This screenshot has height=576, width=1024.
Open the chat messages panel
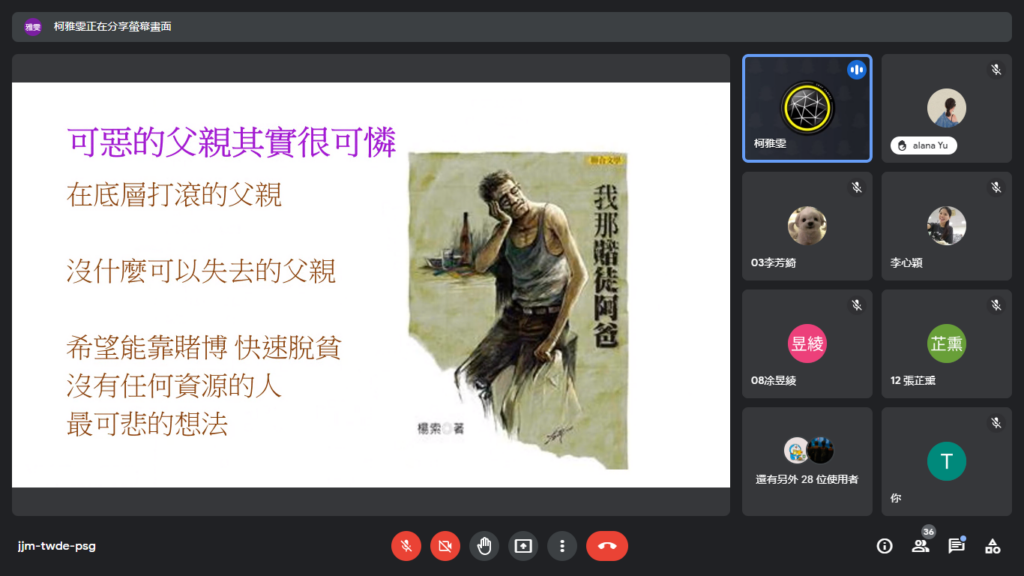pos(957,546)
